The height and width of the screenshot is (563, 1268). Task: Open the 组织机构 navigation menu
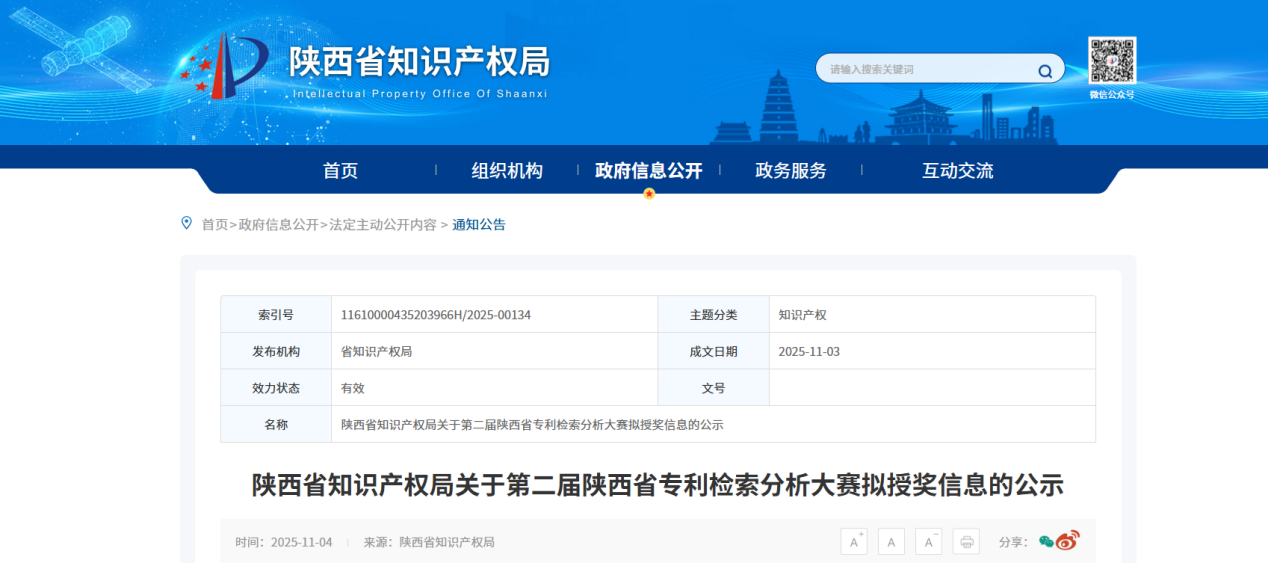pyautogui.click(x=507, y=171)
